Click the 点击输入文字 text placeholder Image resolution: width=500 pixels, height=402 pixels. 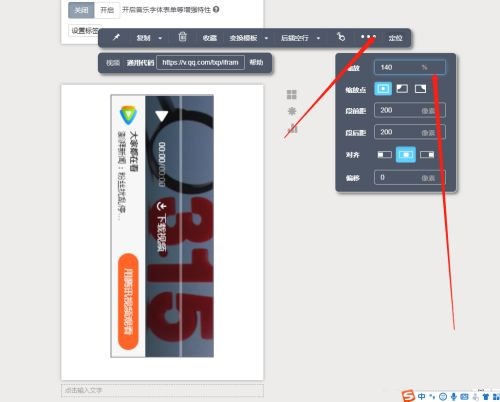(x=162, y=390)
